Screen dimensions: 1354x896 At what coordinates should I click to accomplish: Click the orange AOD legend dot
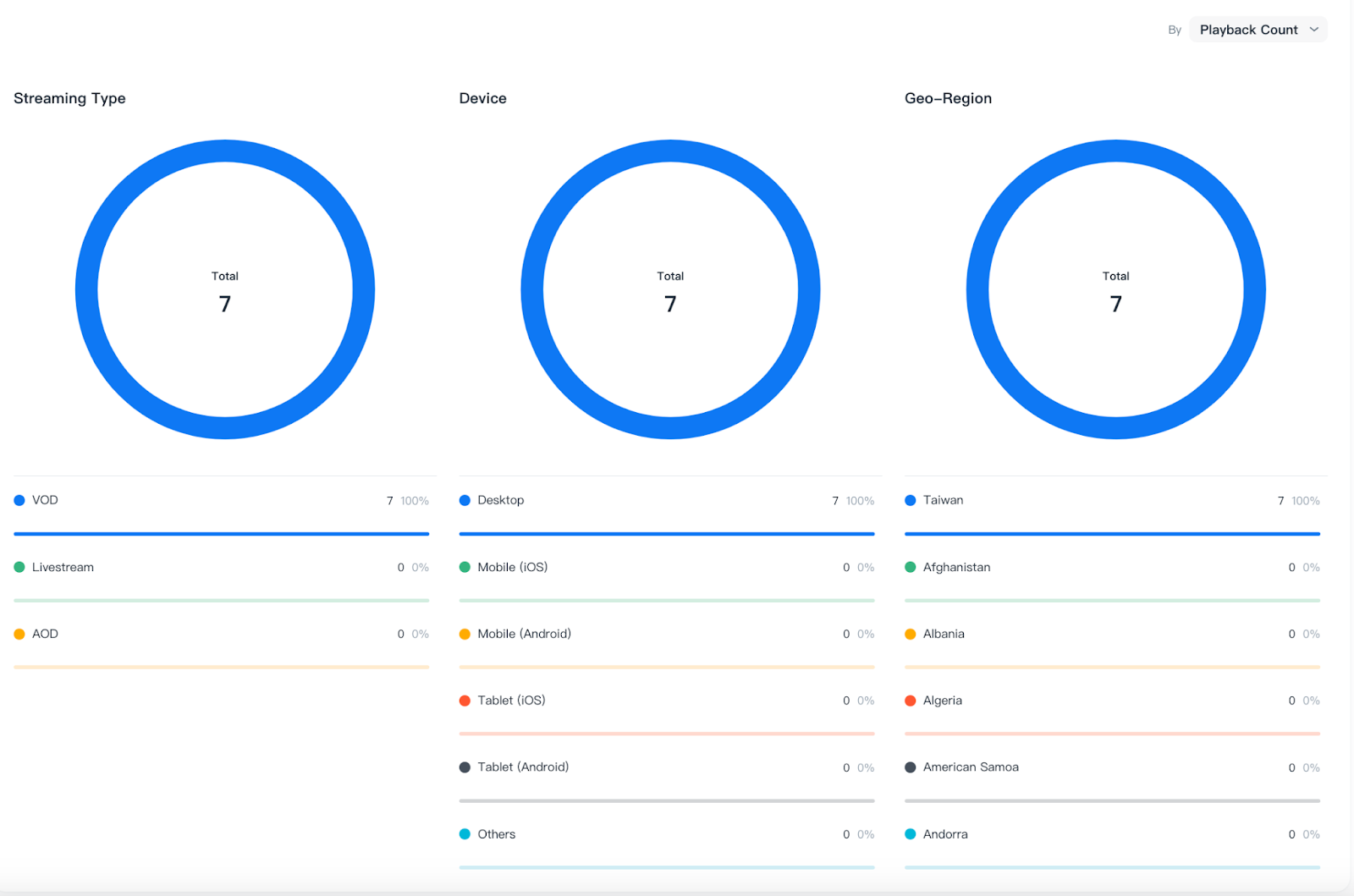click(19, 634)
